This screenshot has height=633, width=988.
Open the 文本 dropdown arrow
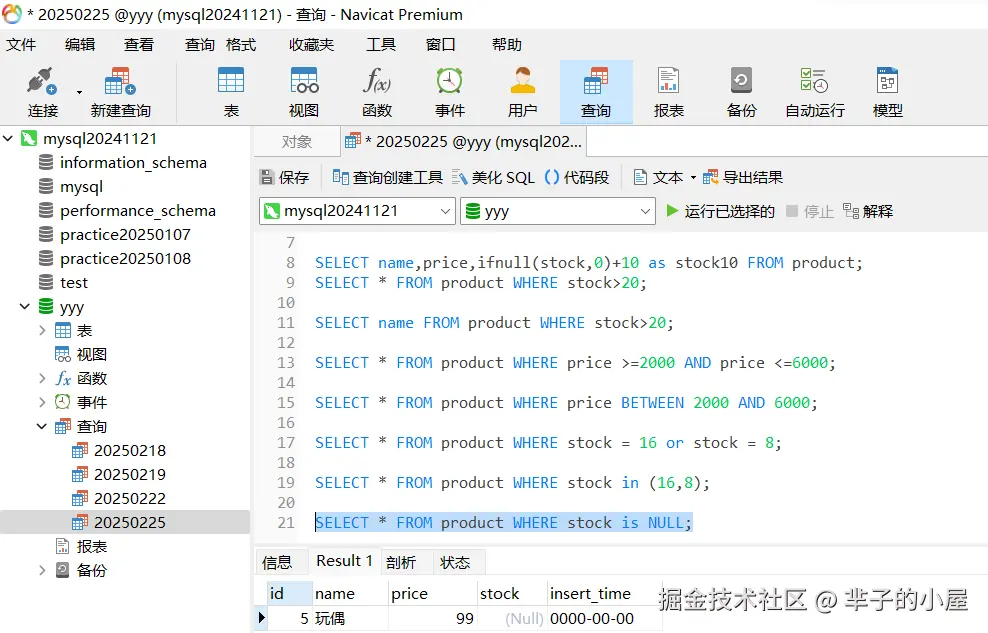tap(693, 178)
